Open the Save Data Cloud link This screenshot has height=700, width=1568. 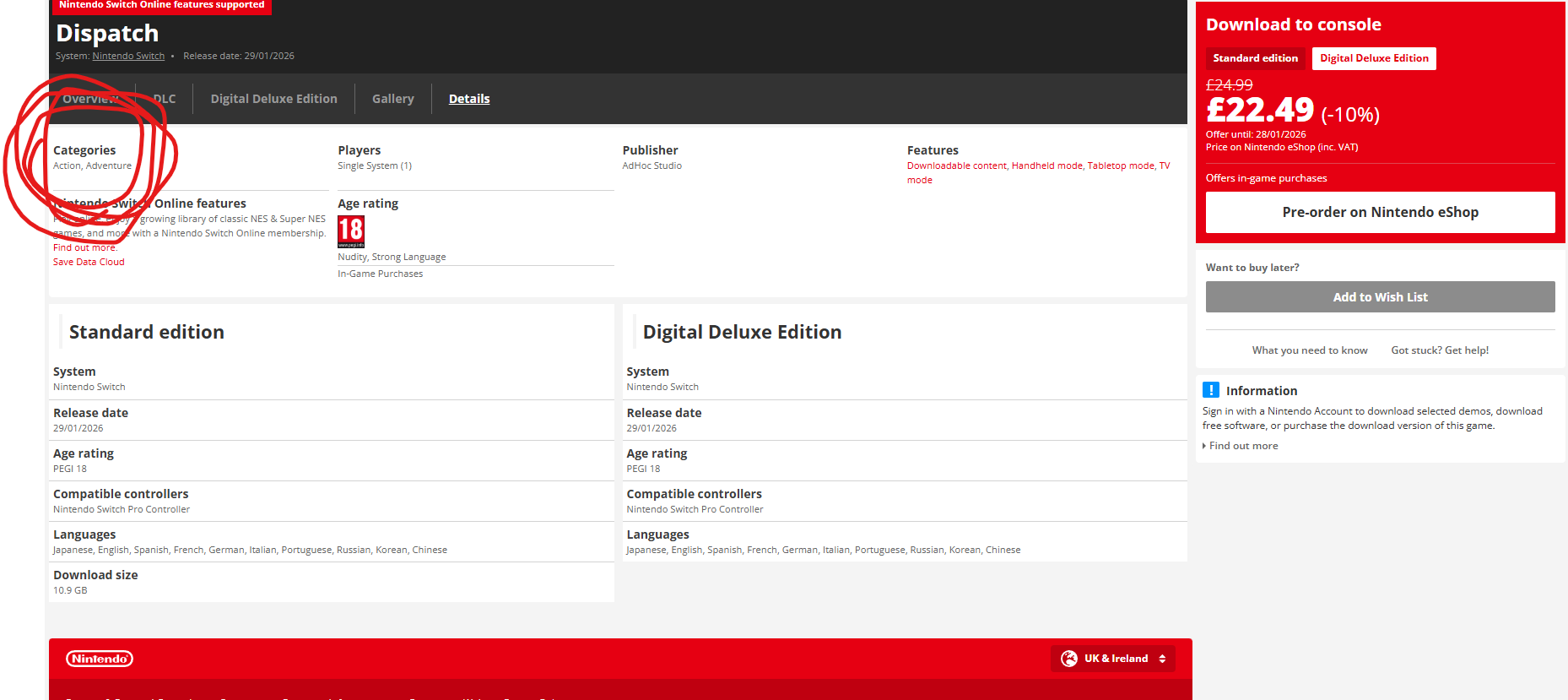[89, 262]
